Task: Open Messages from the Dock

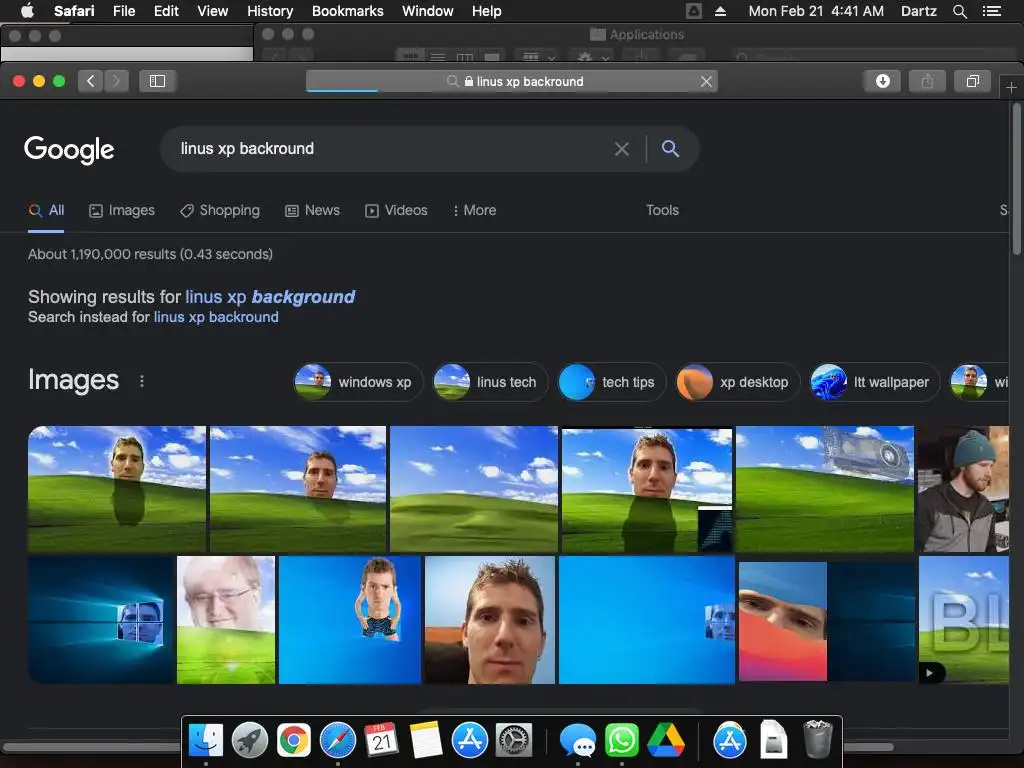Action: [577, 741]
